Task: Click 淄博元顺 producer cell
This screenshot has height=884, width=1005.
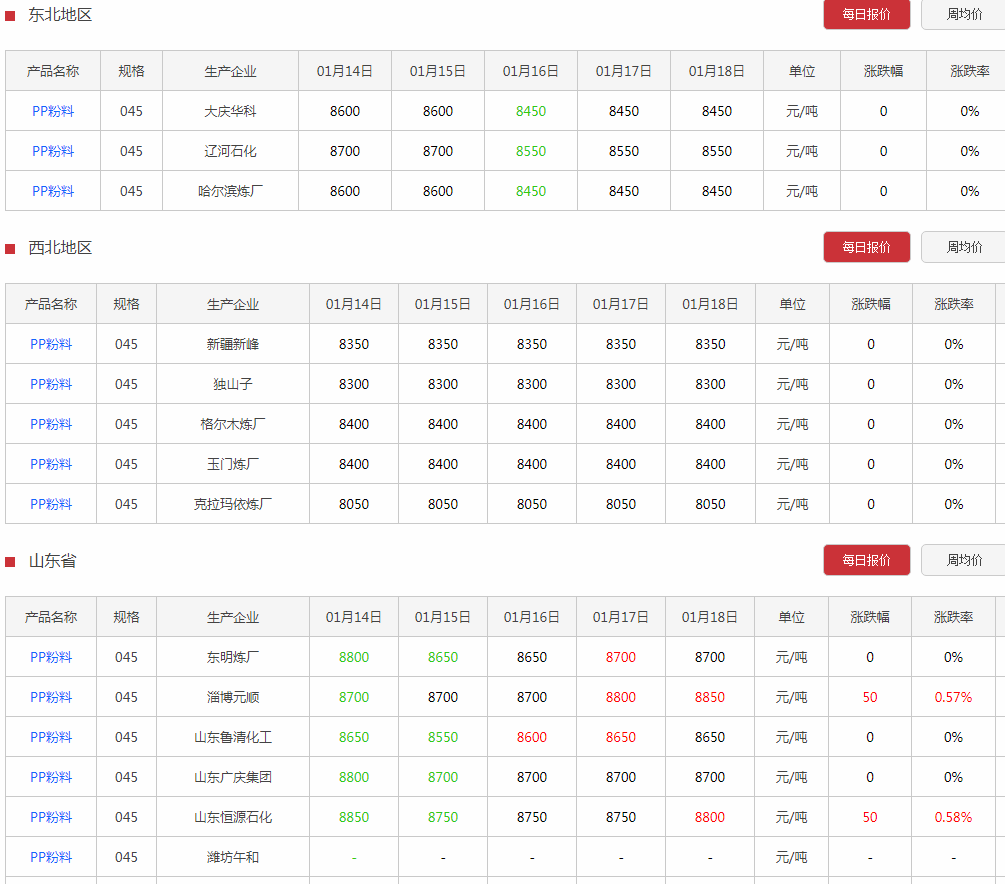Action: tap(233, 697)
